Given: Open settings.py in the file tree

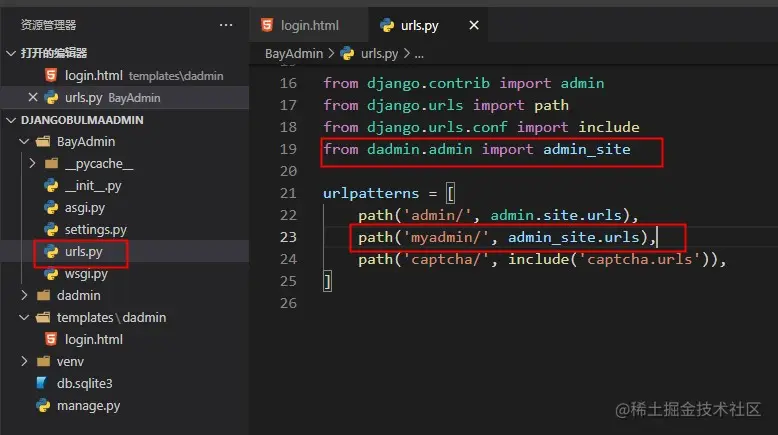Looking at the screenshot, I should coord(96,230).
